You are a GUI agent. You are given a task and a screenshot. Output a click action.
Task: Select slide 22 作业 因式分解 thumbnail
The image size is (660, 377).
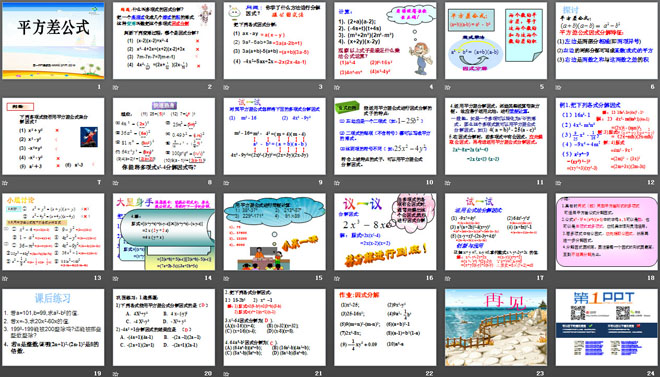click(x=385, y=327)
